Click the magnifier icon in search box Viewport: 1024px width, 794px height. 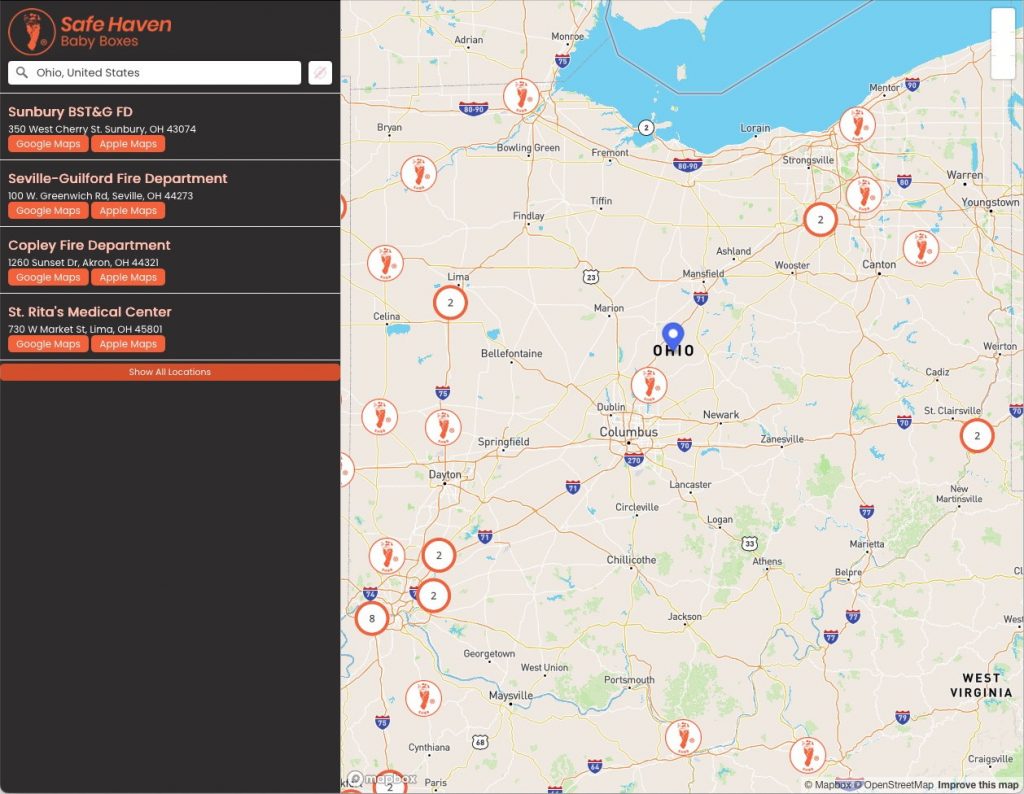[x=22, y=73]
